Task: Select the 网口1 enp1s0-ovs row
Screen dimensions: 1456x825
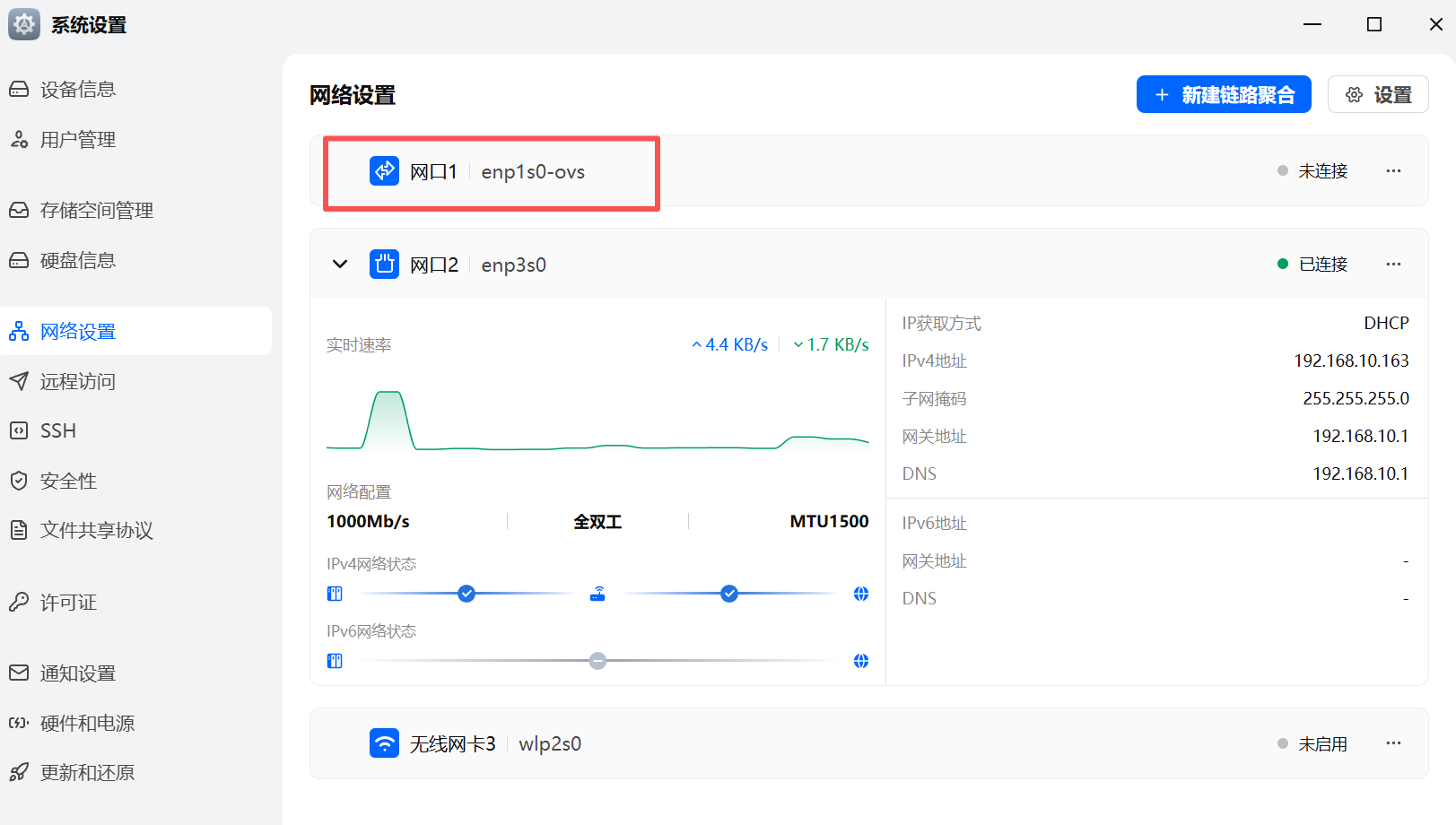Action: pyautogui.click(x=868, y=170)
